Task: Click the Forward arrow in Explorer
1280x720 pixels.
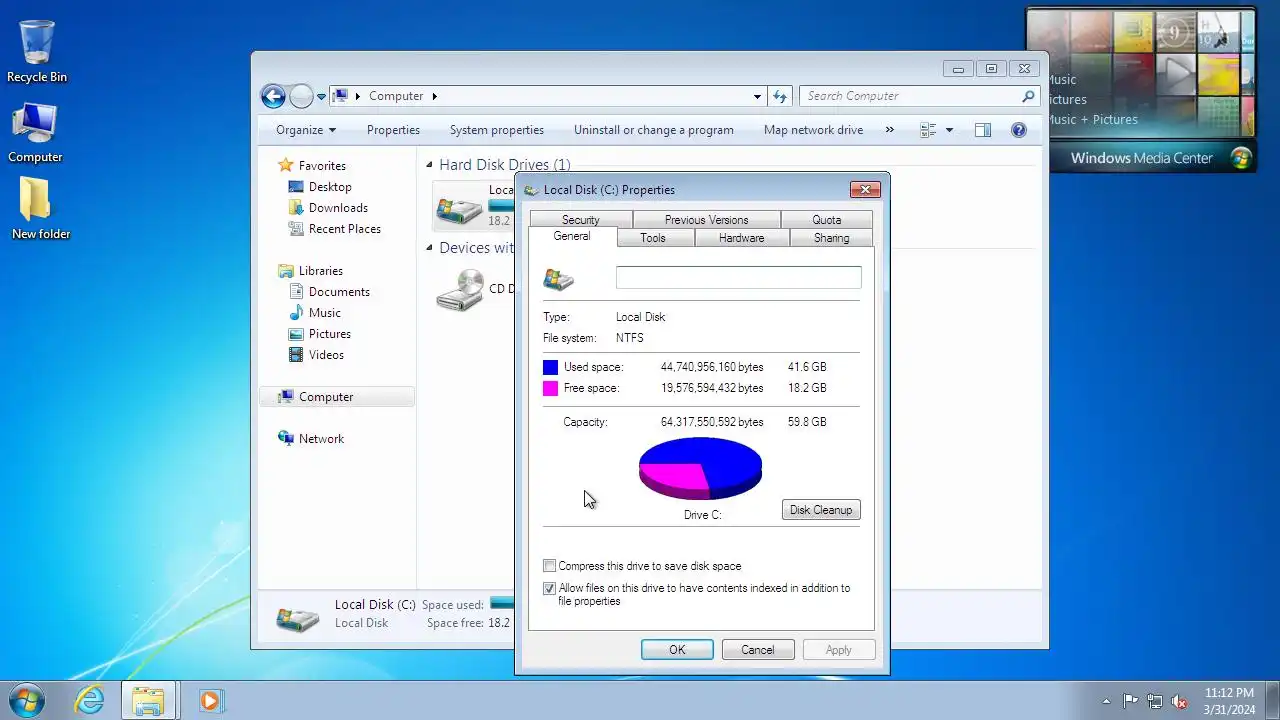Action: (301, 96)
